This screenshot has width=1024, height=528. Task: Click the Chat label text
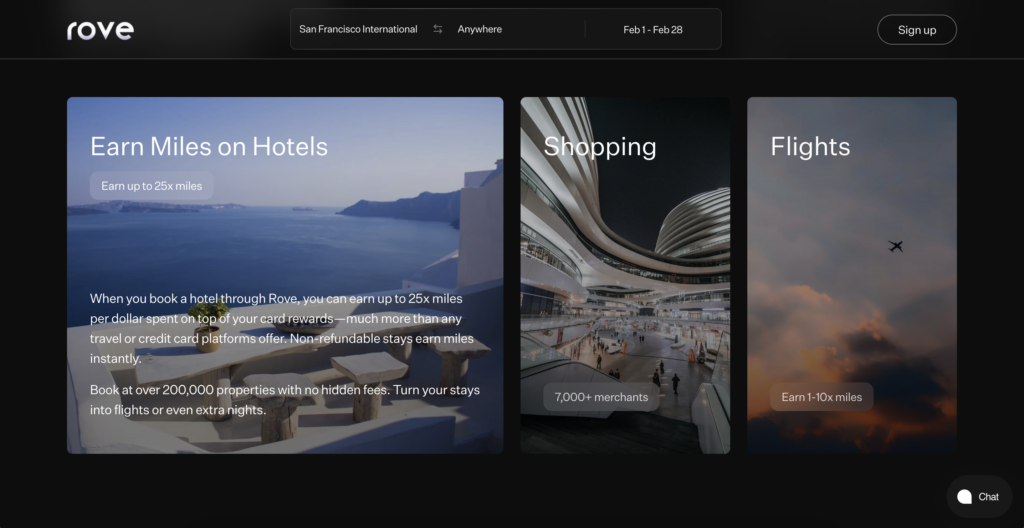[x=989, y=497]
